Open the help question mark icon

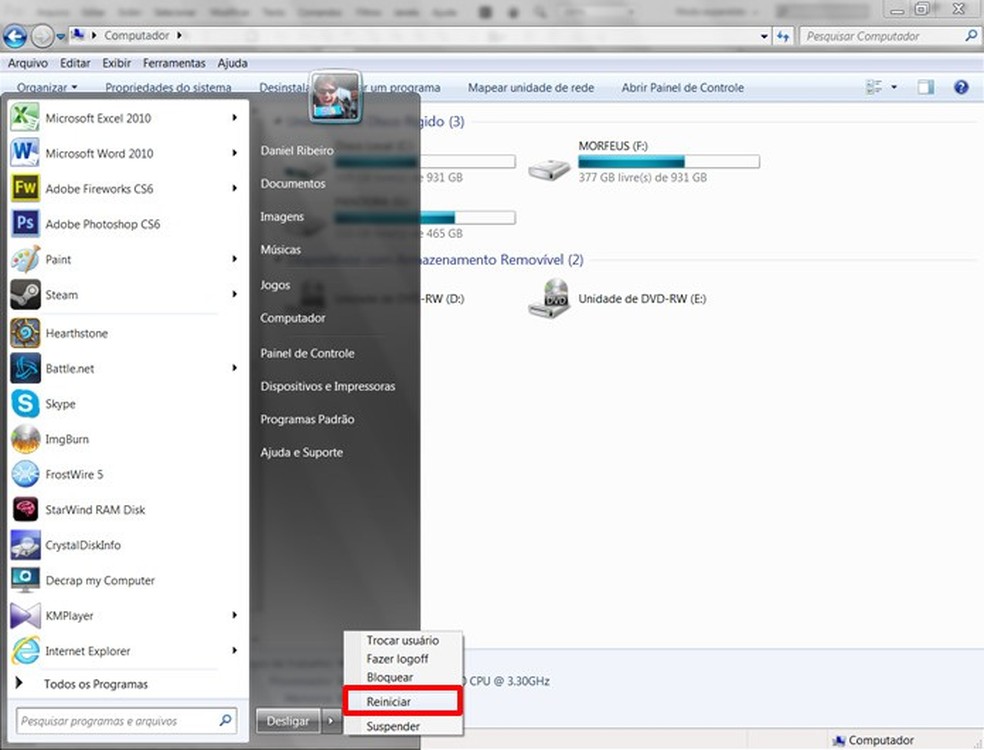[961, 87]
